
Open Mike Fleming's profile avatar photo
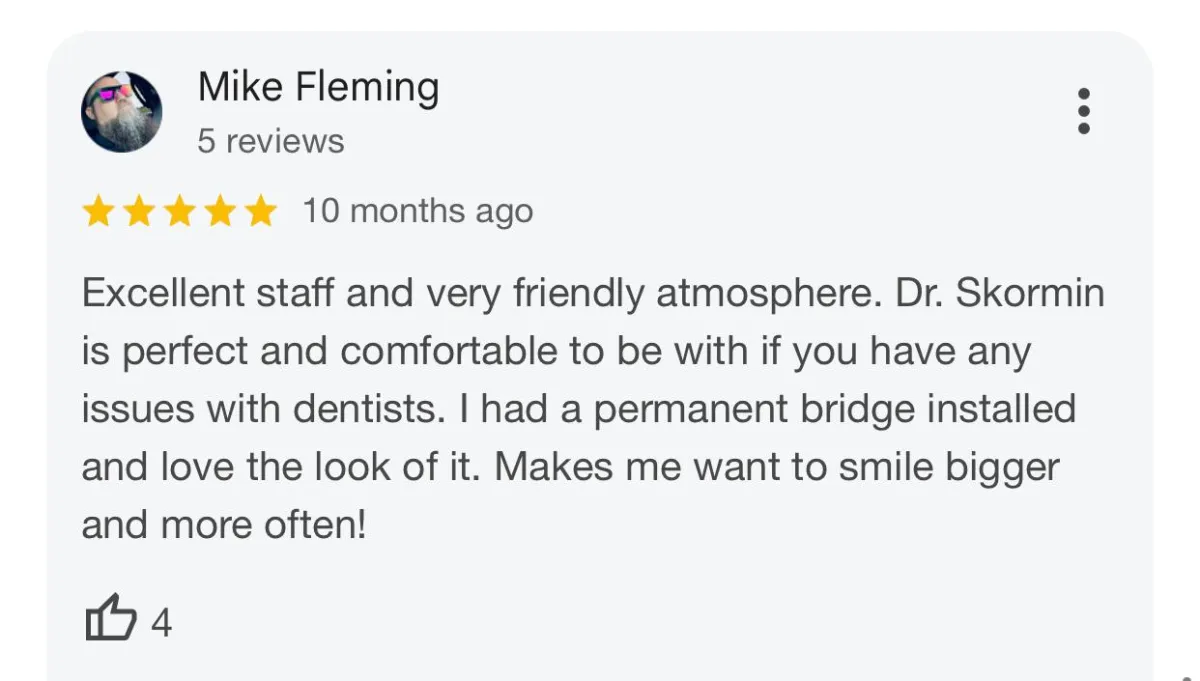[121, 111]
